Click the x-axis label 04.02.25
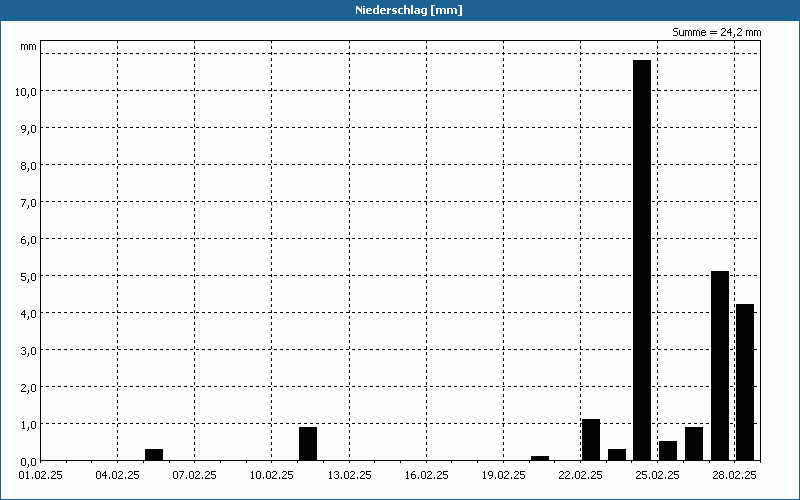The image size is (800, 500). [x=117, y=476]
